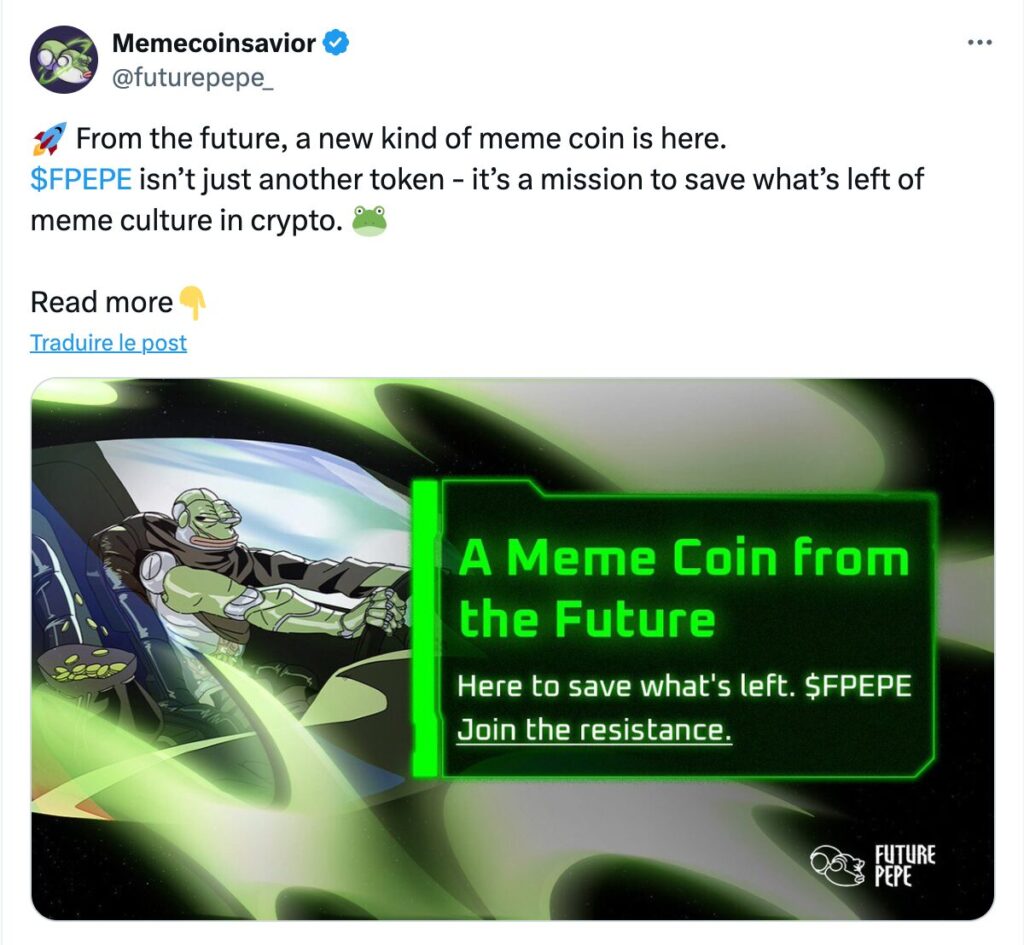Click the bowl of gold coins
The height and width of the screenshot is (945, 1024).
[x=92, y=667]
